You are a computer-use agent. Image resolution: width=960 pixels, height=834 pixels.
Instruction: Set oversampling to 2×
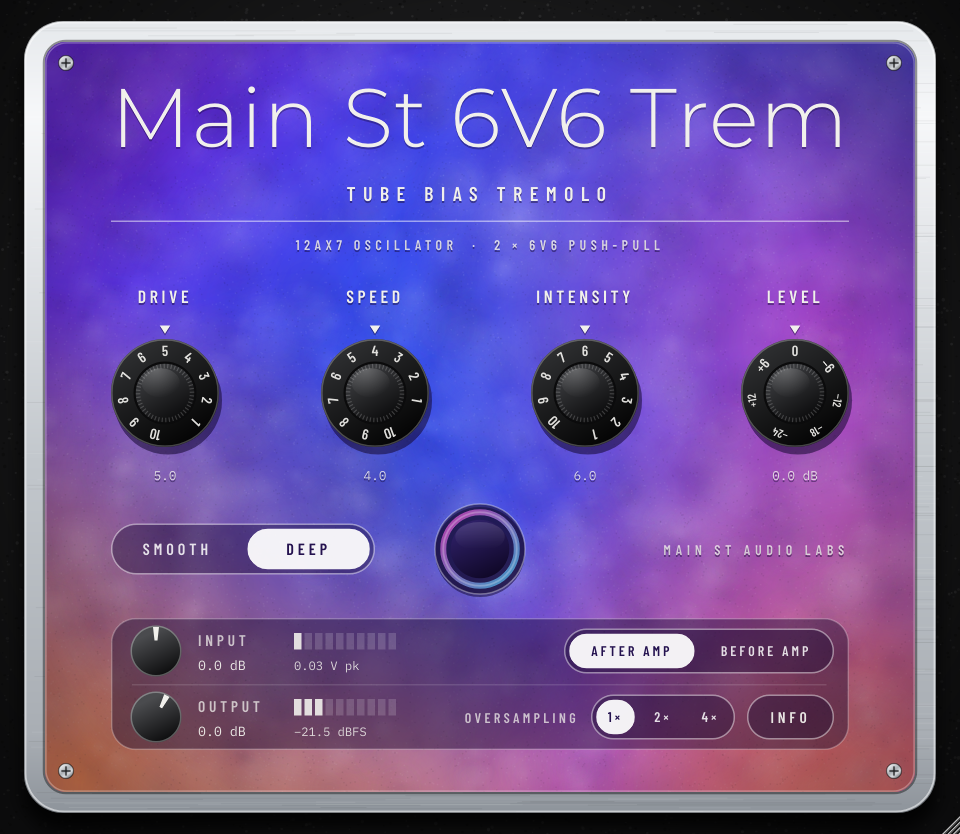661,717
